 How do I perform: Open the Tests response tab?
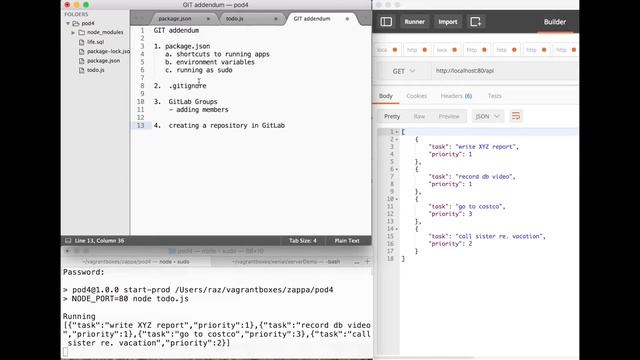click(x=494, y=96)
